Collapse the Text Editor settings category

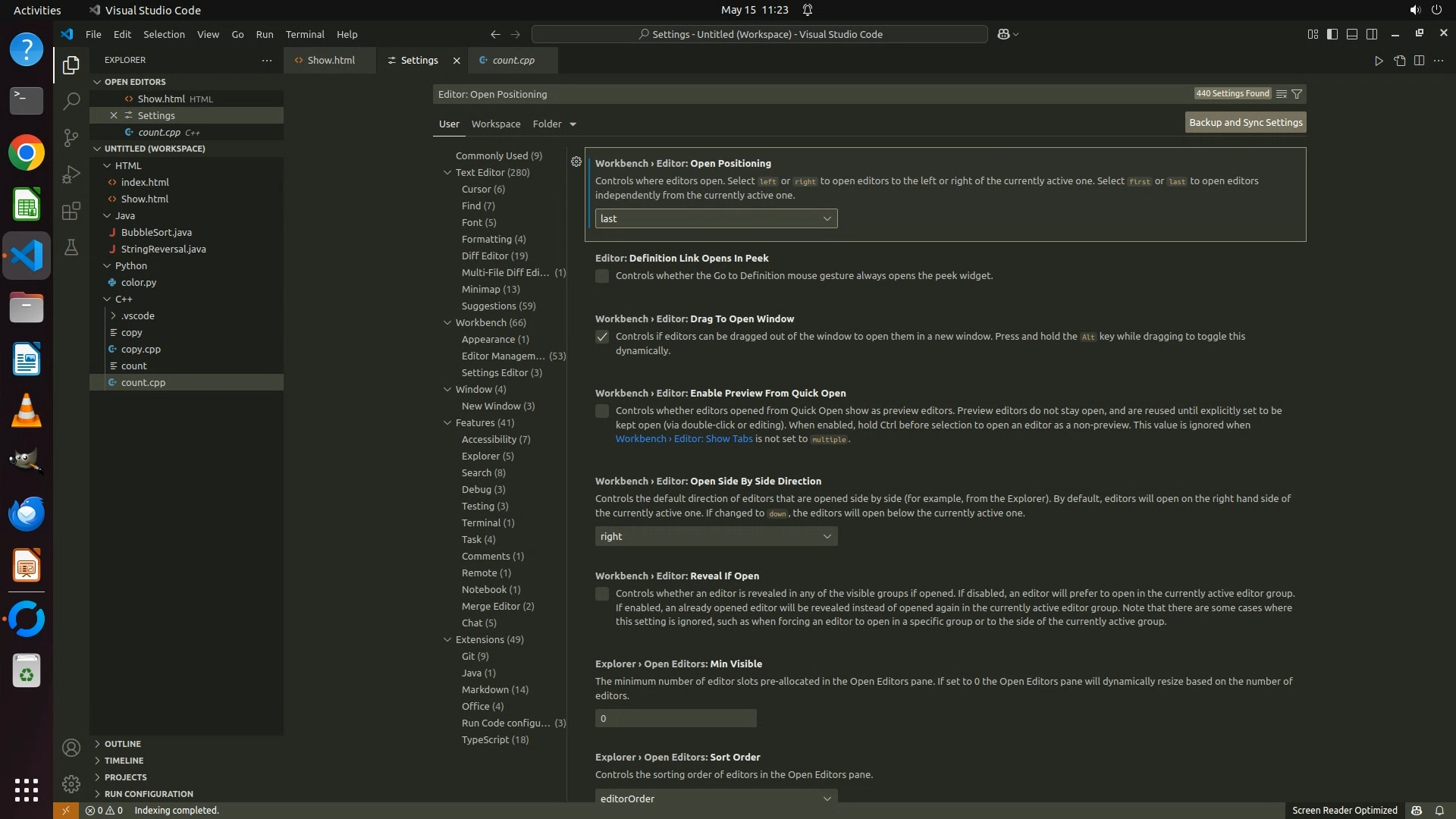coord(447,172)
